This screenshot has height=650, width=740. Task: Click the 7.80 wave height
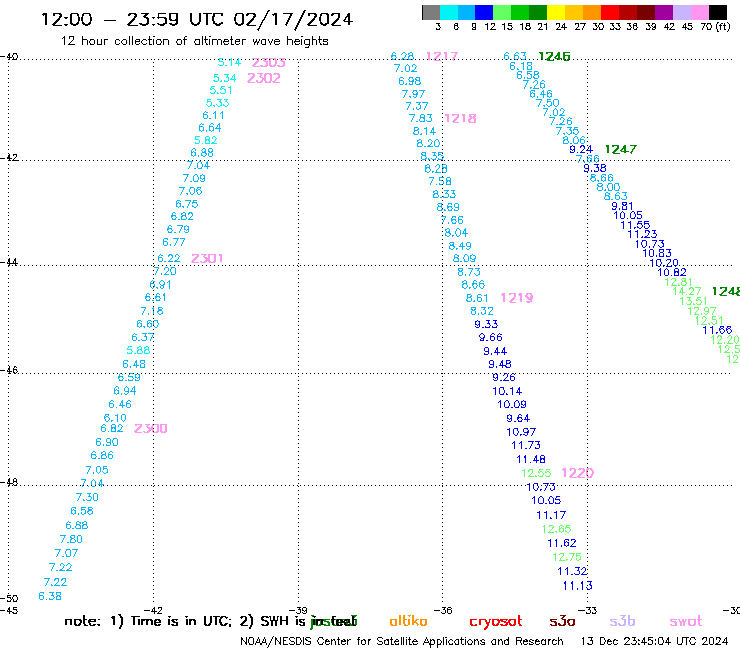coord(71,539)
